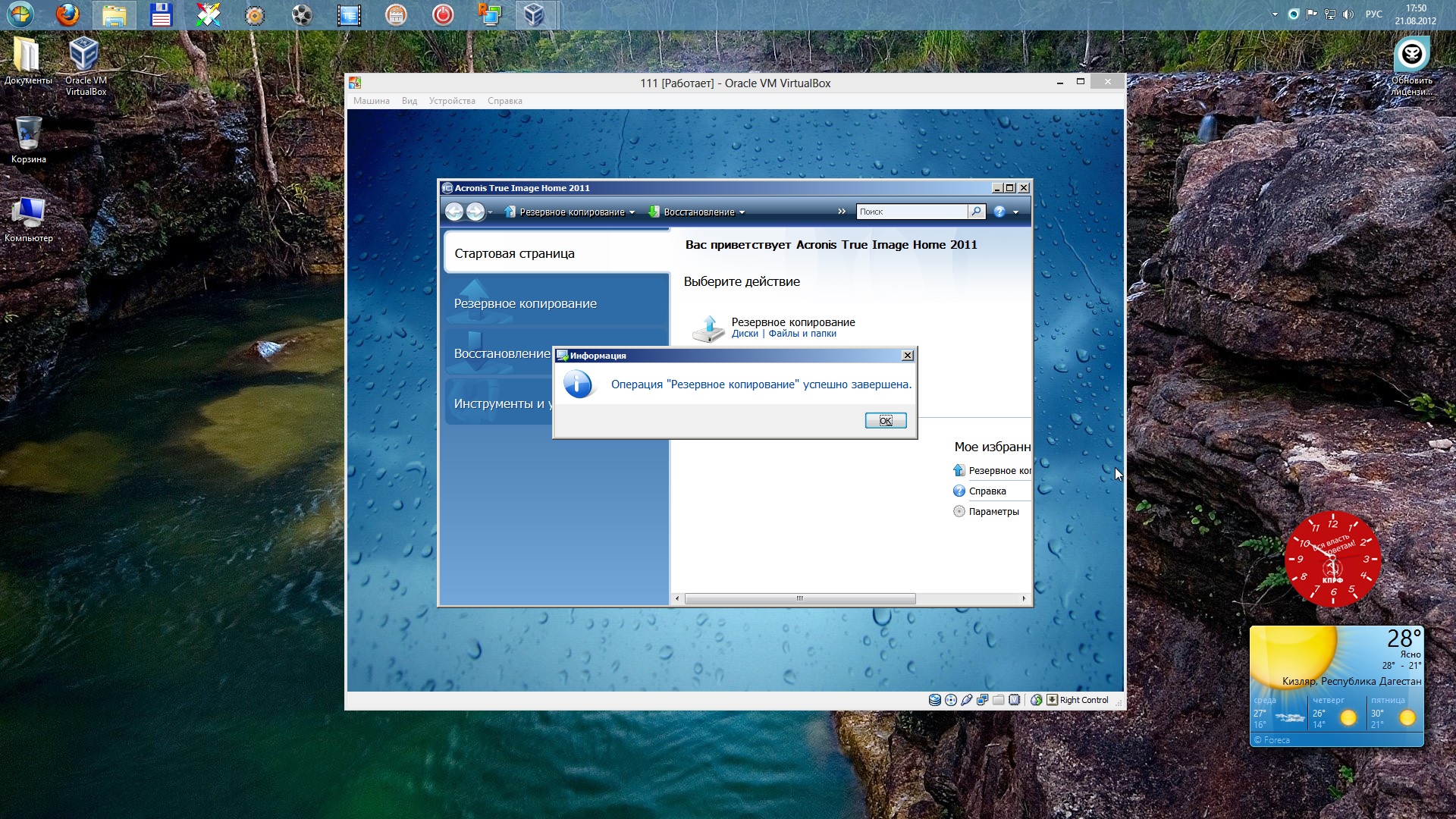Click VirtualBox hard disk activity icon
This screenshot has height=819, width=1456.
click(935, 700)
